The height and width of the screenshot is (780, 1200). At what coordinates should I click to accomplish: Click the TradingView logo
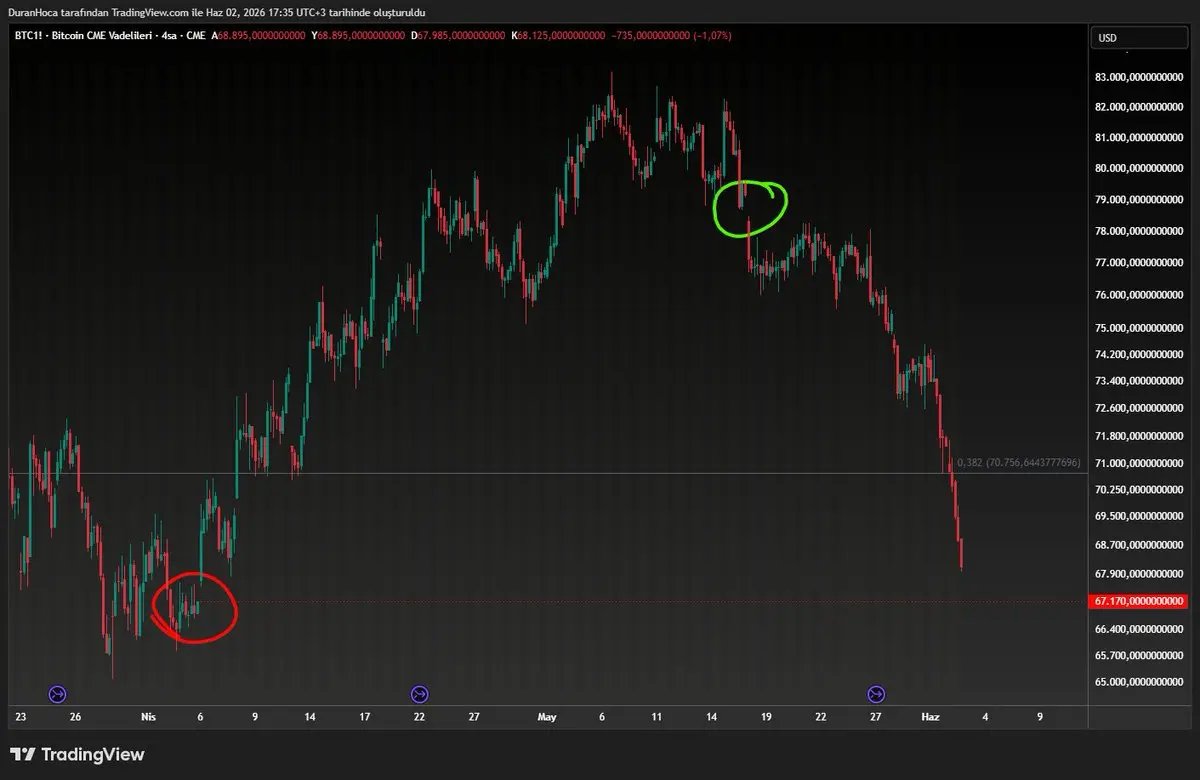pyautogui.click(x=78, y=754)
